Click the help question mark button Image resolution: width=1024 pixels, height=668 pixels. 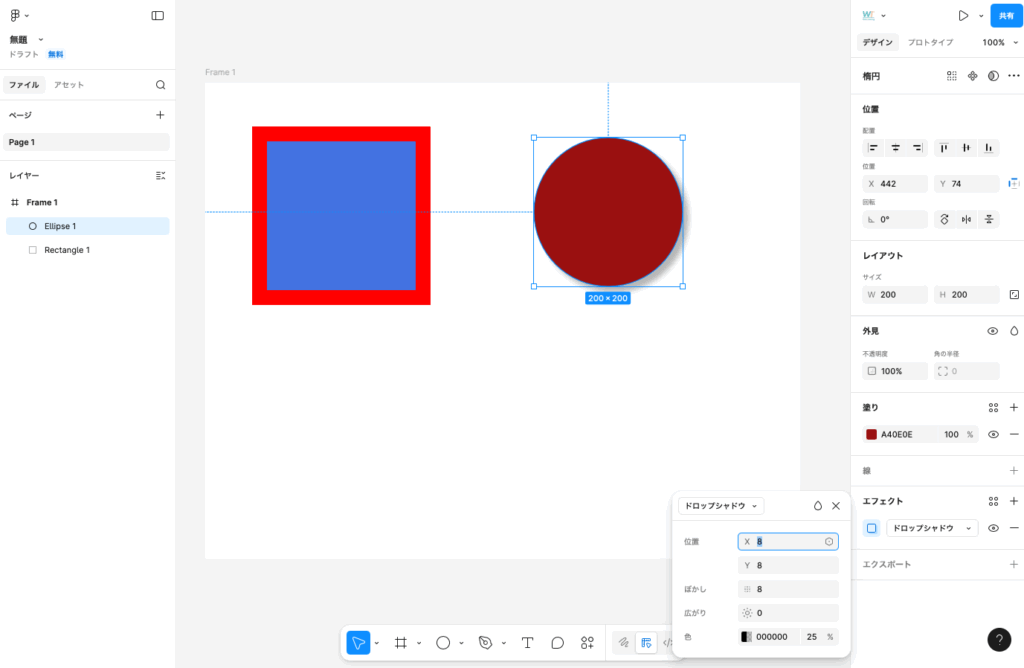click(999, 640)
